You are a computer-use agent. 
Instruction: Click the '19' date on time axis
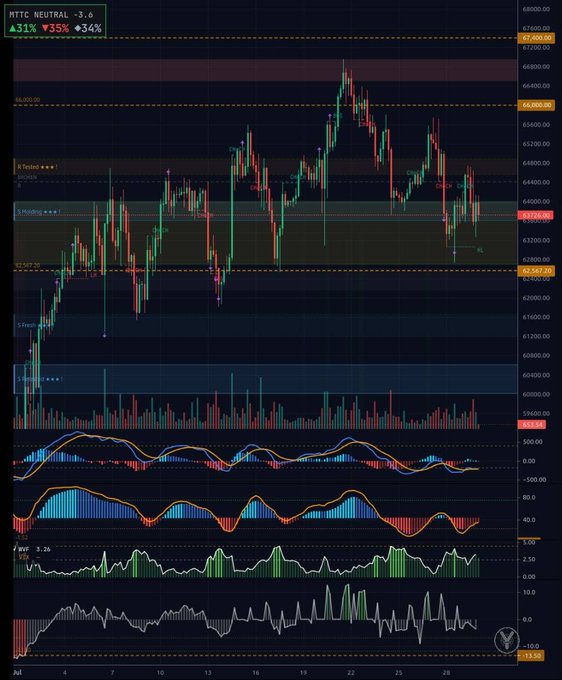303,673
